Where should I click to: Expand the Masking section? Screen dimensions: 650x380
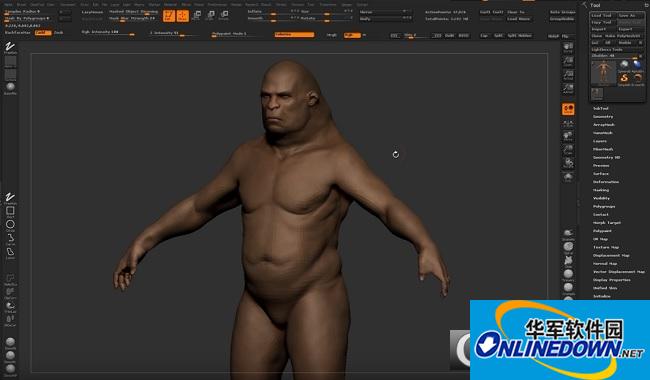[x=601, y=190]
